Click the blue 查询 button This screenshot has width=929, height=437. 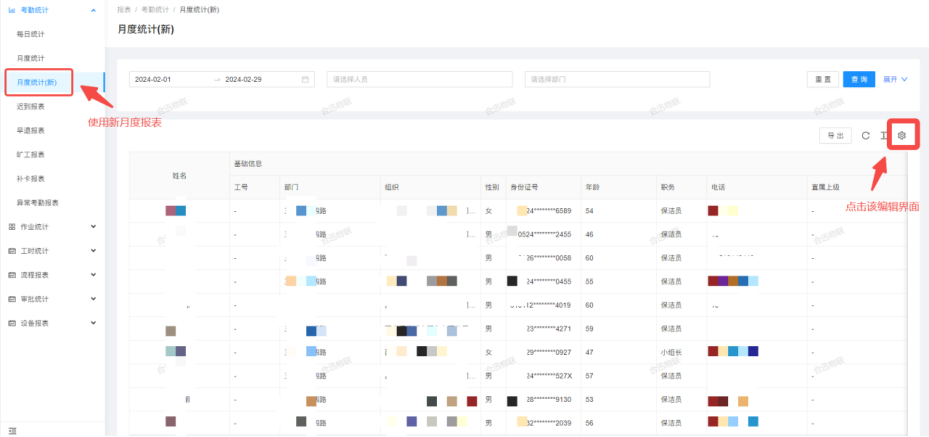pos(859,79)
